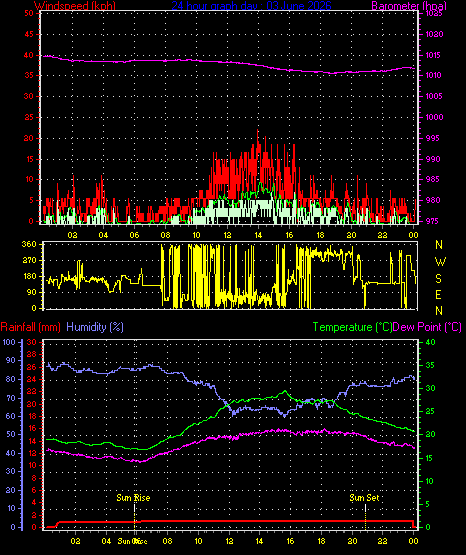Click the Sun Set marker label
The width and height of the screenshot is (466, 555).
[364, 498]
